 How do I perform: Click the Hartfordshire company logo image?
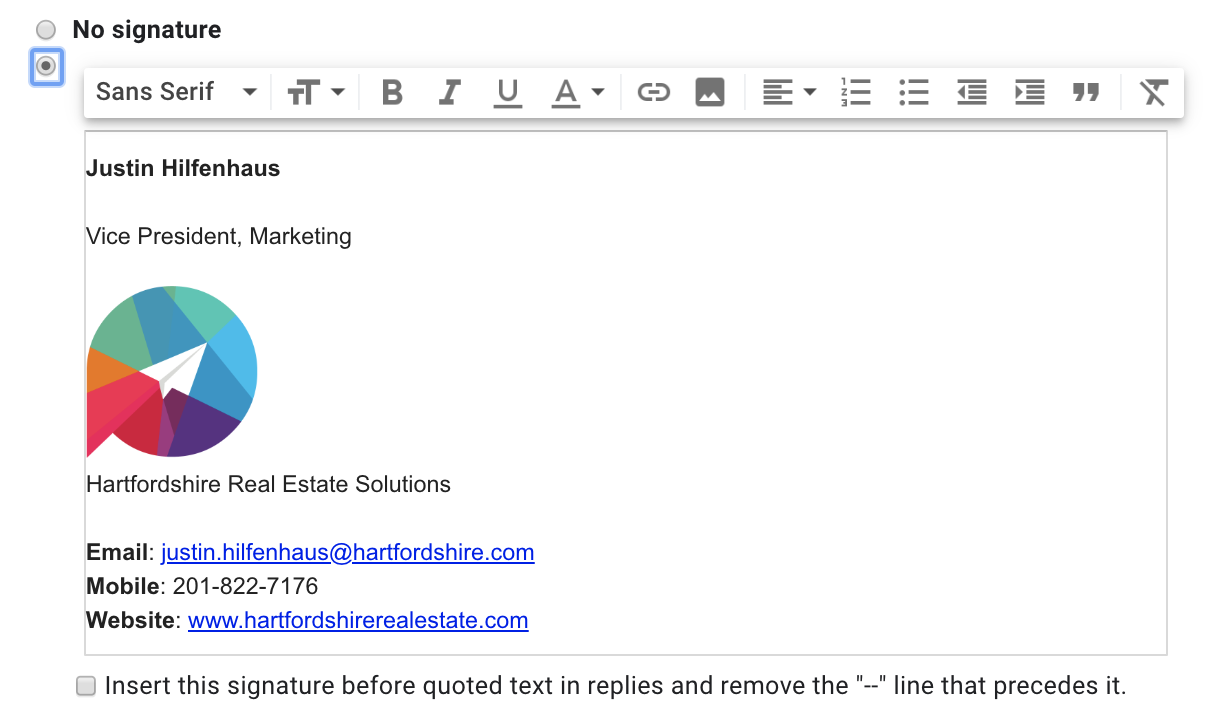coord(172,371)
